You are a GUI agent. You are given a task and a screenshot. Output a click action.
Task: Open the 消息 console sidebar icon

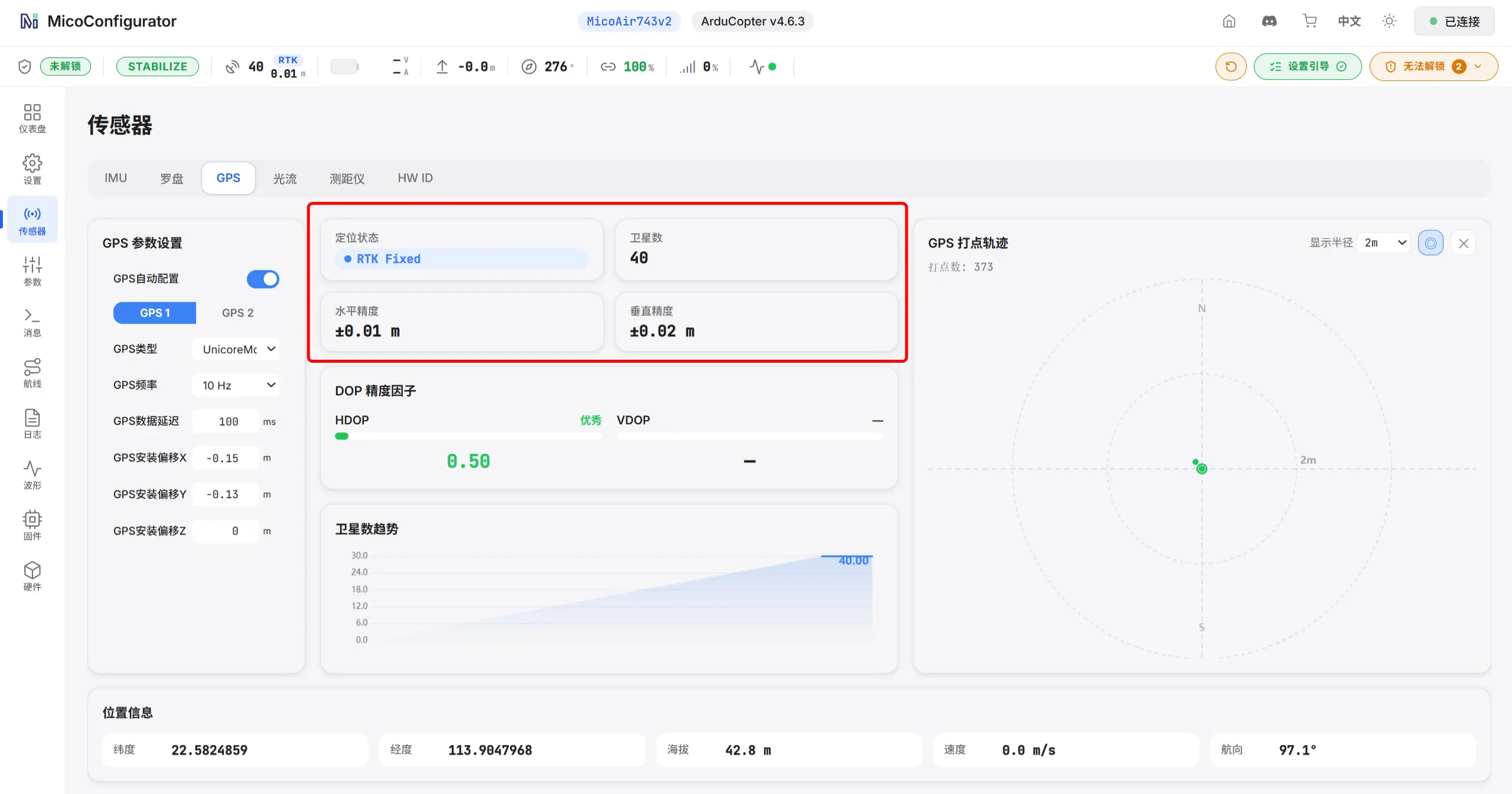[x=32, y=321]
